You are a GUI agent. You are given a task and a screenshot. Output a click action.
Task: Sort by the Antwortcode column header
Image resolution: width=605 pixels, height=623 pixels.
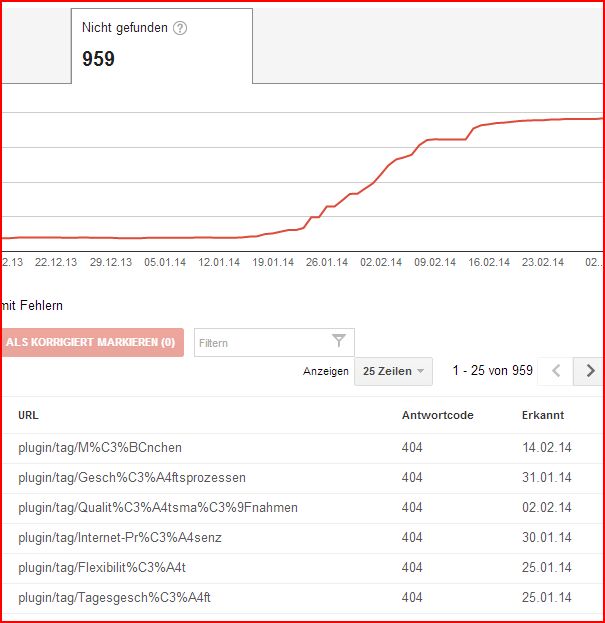pos(437,415)
